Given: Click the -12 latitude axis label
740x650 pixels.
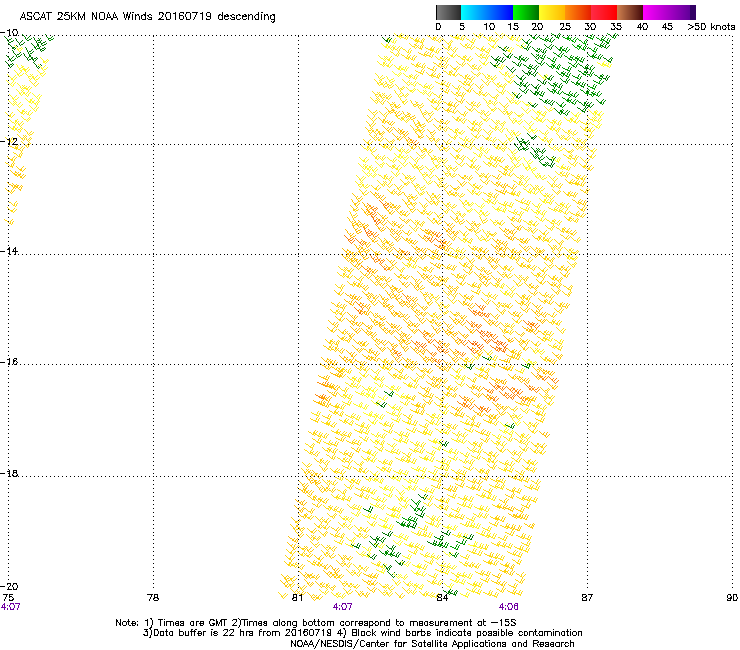Looking at the screenshot, I should [10, 142].
